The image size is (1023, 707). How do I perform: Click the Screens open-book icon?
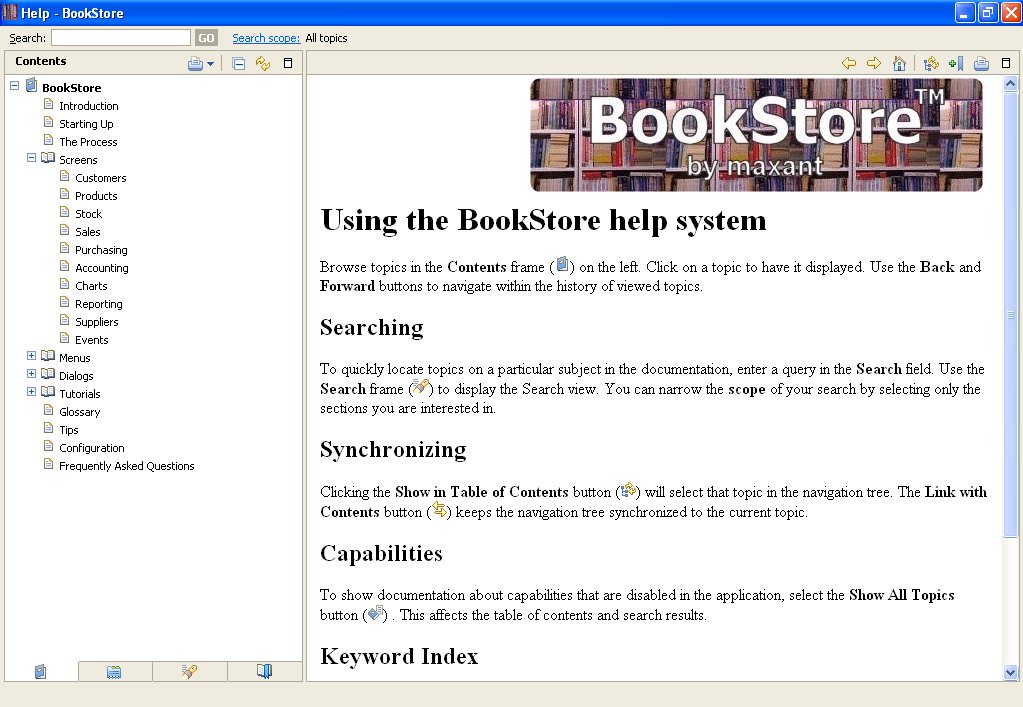pyautogui.click(x=48, y=158)
